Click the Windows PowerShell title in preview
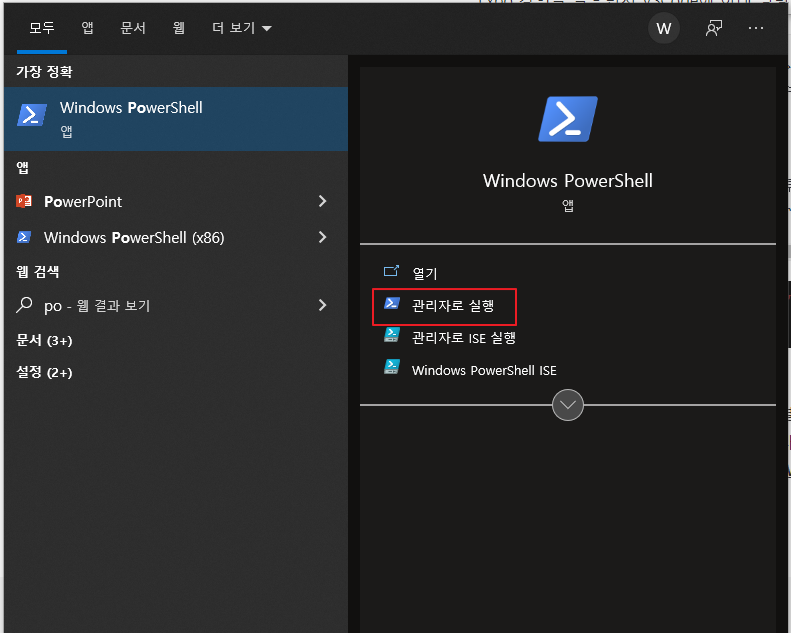Image resolution: width=791 pixels, height=633 pixels. (x=568, y=181)
